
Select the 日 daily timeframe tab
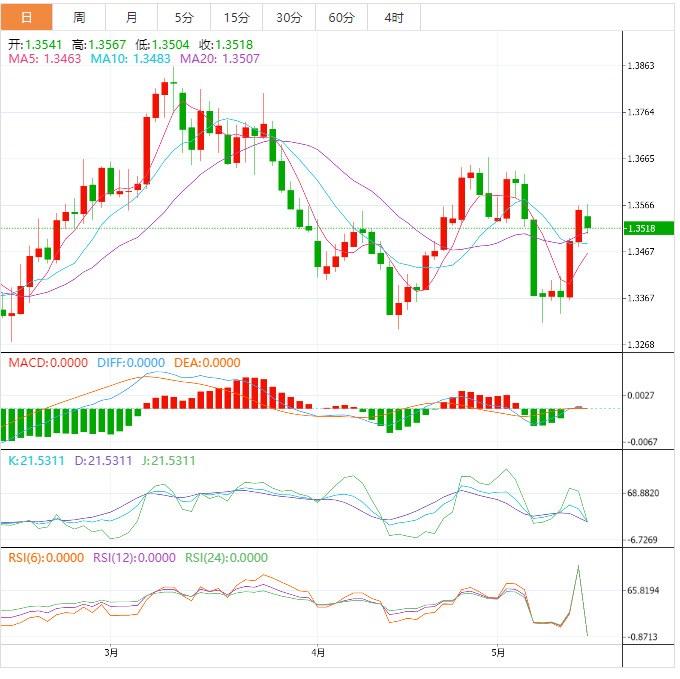click(x=26, y=17)
